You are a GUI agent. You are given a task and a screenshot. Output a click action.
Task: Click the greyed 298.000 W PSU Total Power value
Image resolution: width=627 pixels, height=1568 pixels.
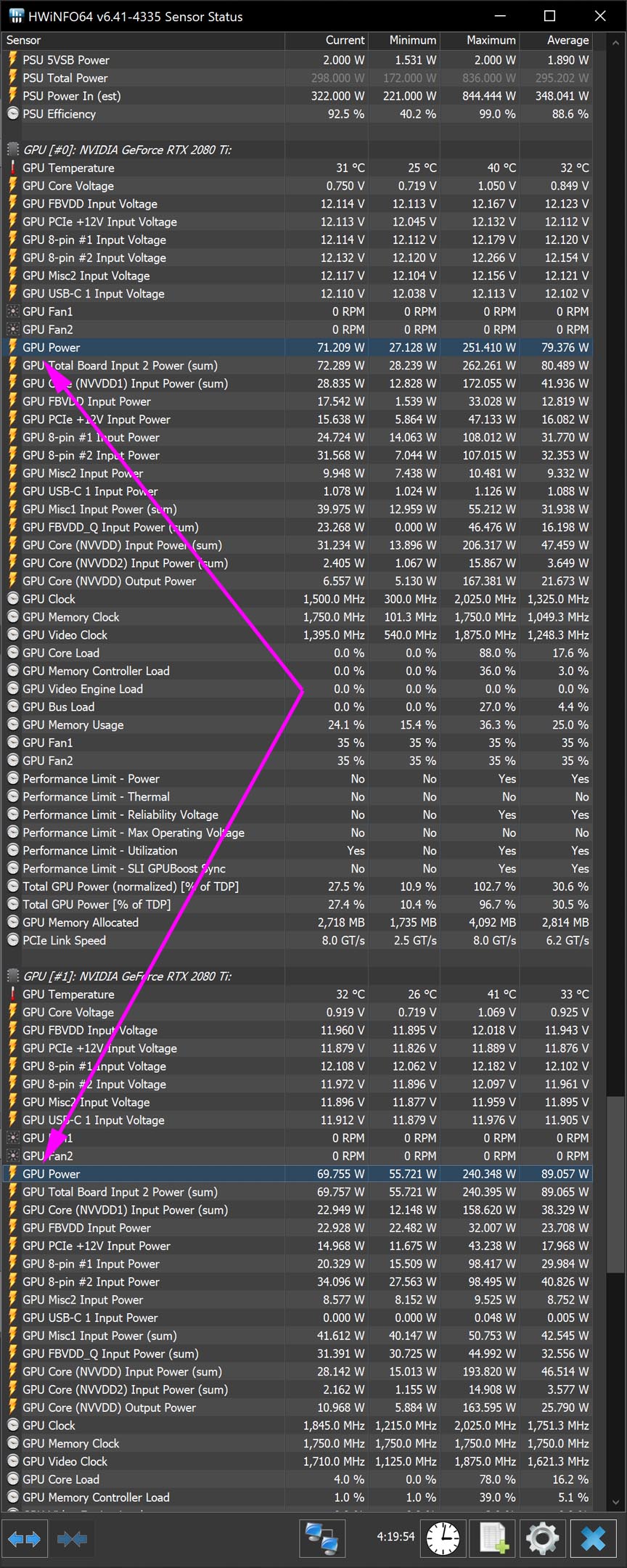[x=337, y=78]
